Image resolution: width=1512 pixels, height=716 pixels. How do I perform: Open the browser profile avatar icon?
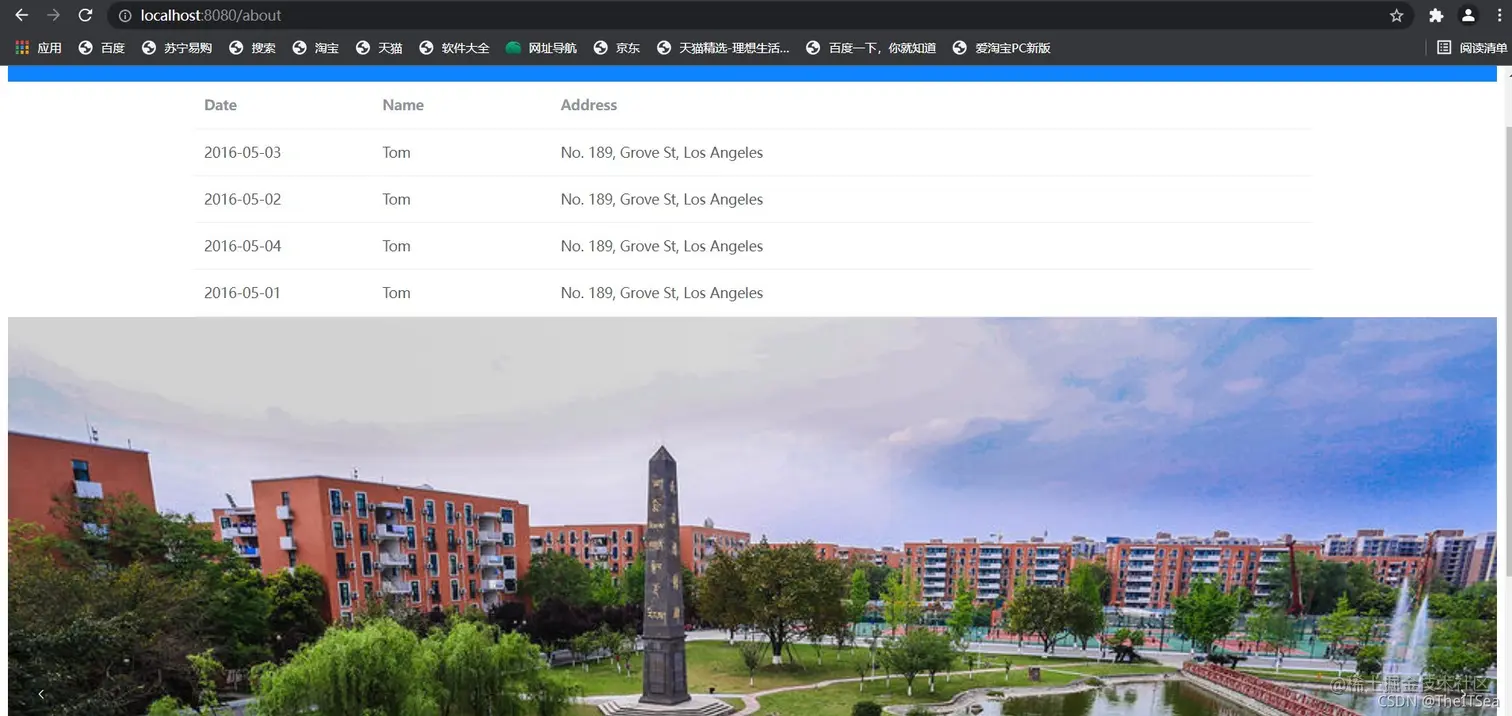click(x=1468, y=15)
